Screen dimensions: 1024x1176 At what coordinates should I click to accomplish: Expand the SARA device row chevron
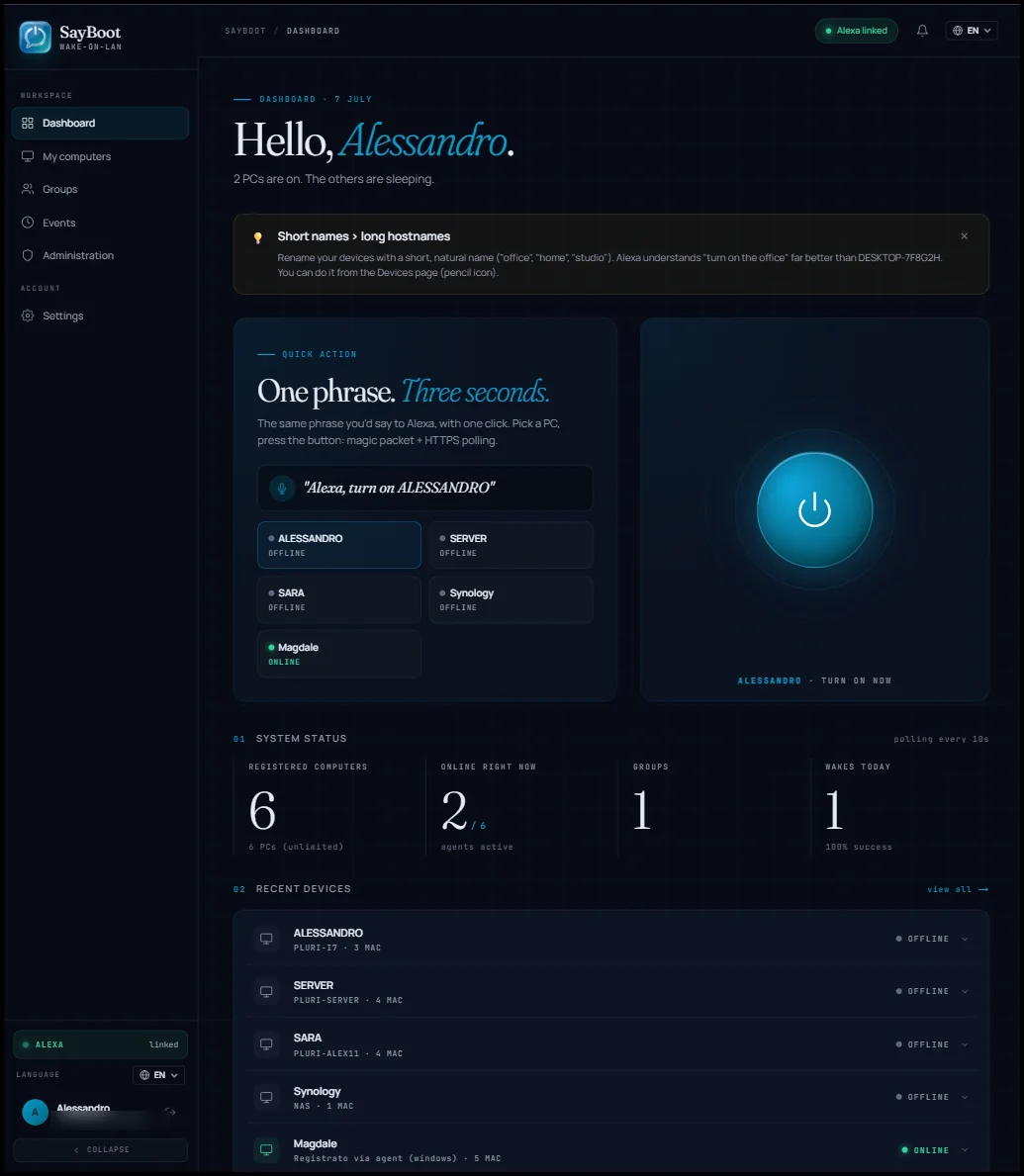point(965,1044)
